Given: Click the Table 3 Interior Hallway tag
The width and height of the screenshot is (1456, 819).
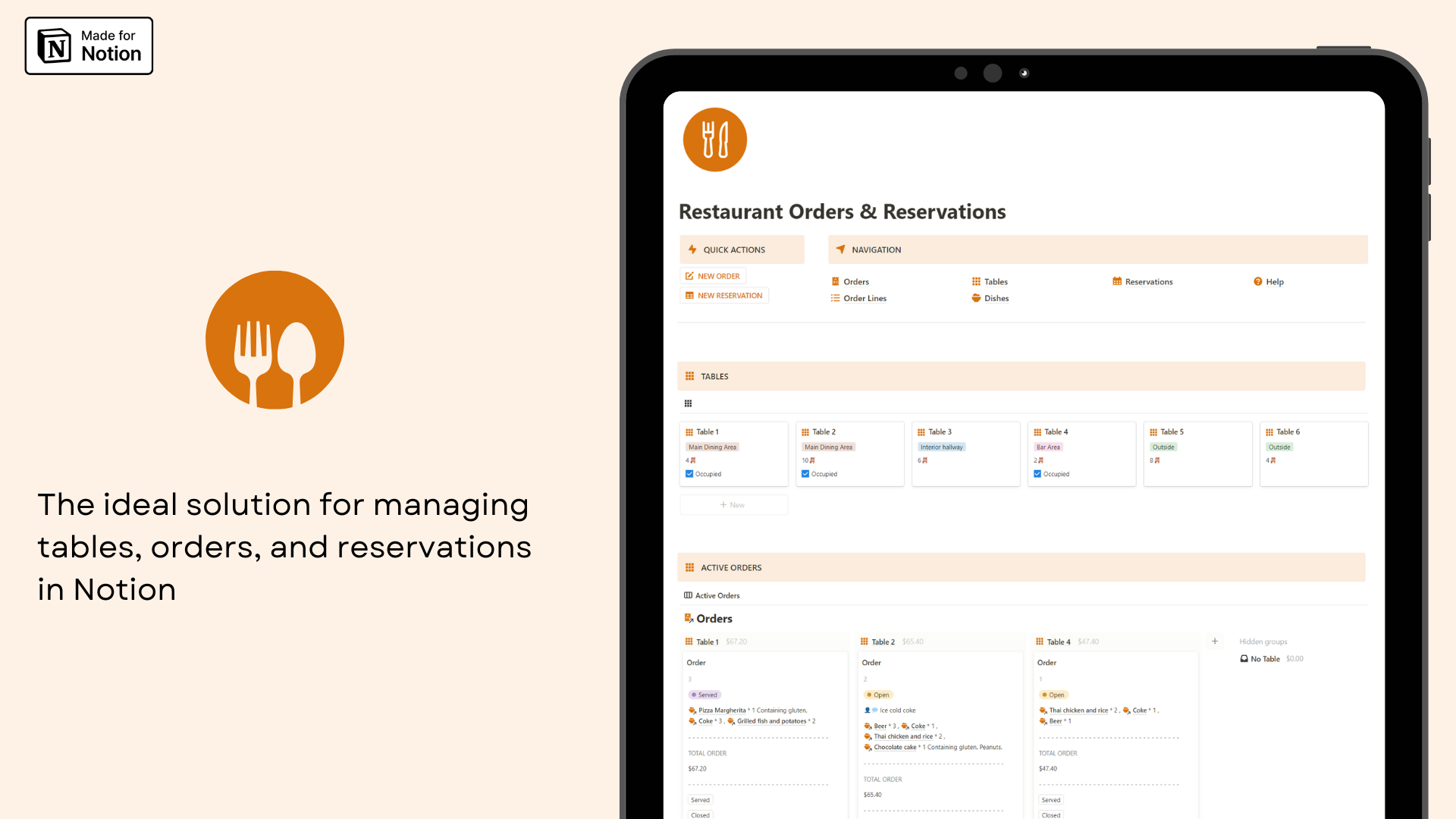Looking at the screenshot, I should click(x=941, y=447).
